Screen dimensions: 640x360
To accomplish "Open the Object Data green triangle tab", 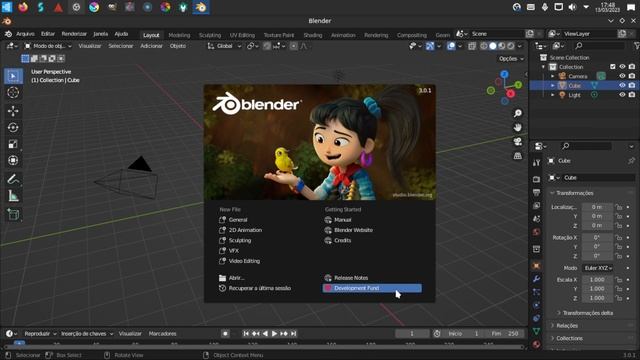I will point(536,331).
